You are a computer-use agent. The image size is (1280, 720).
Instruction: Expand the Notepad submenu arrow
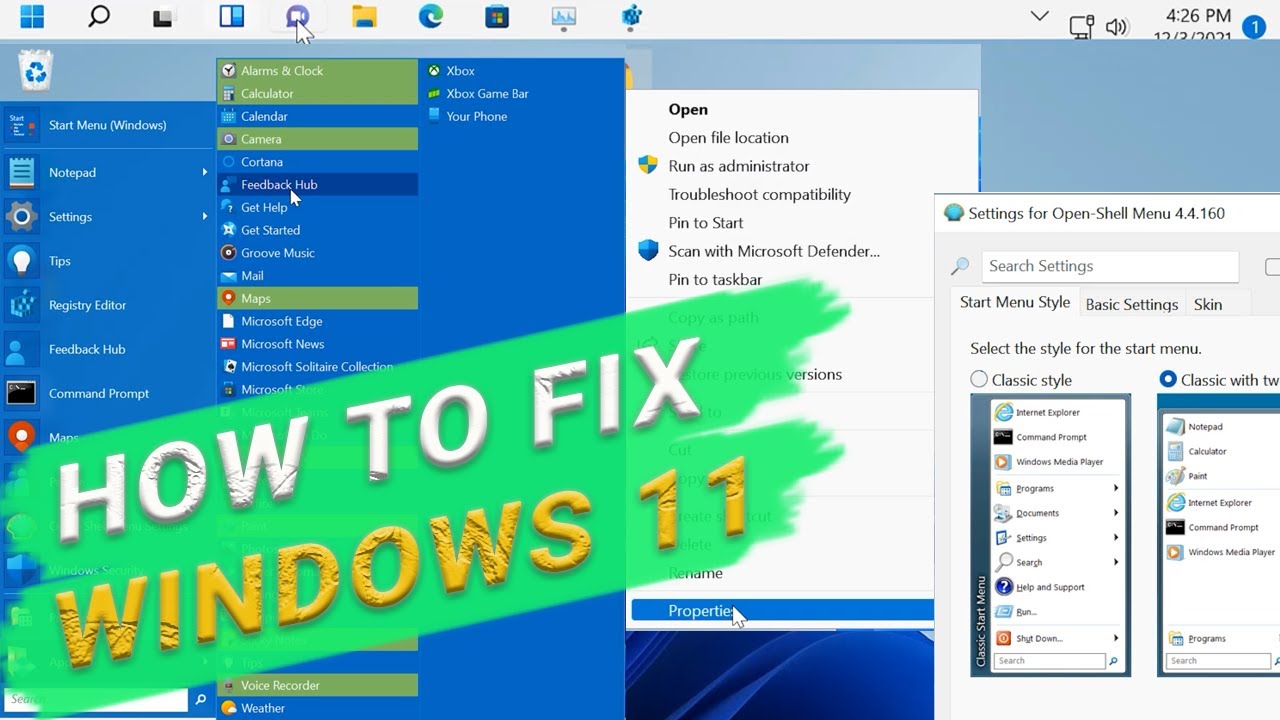204,172
